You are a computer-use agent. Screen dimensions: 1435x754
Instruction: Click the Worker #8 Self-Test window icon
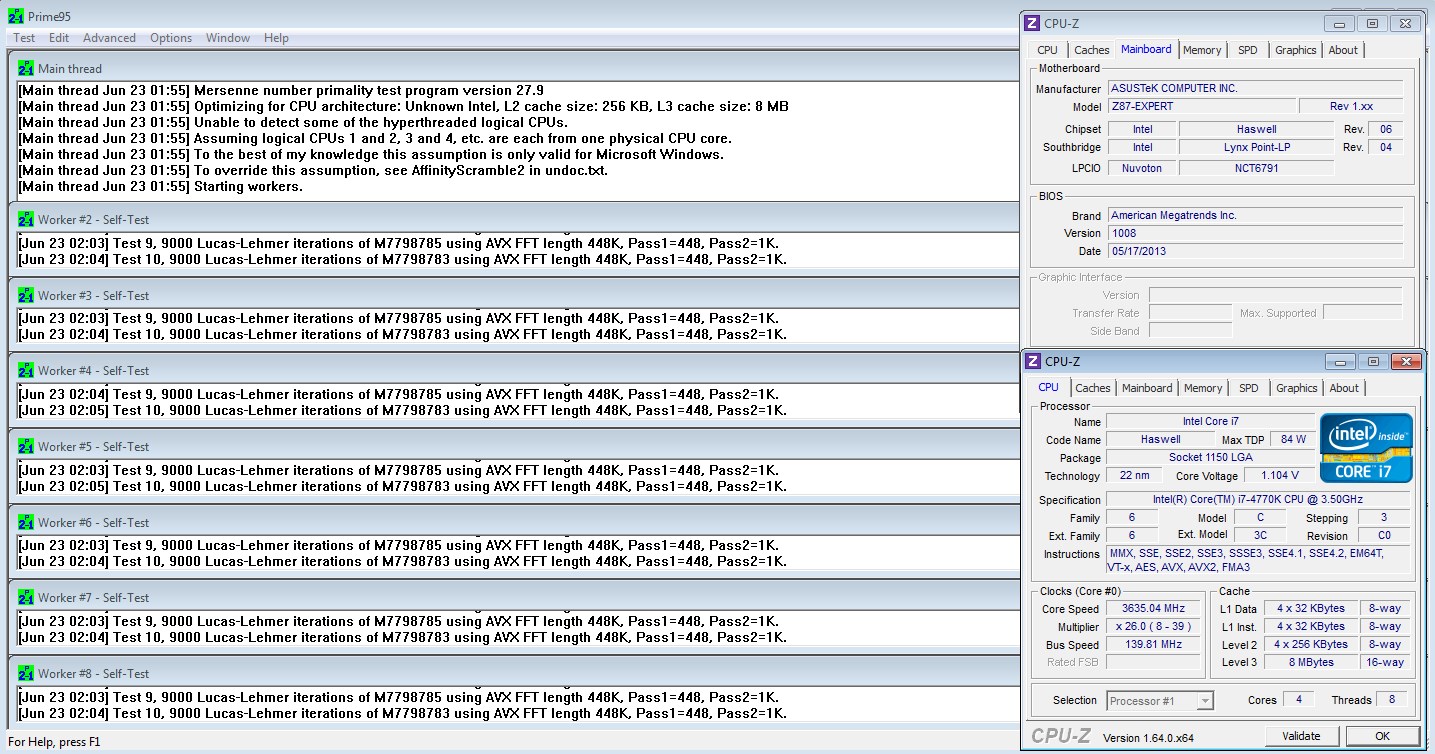coord(26,673)
